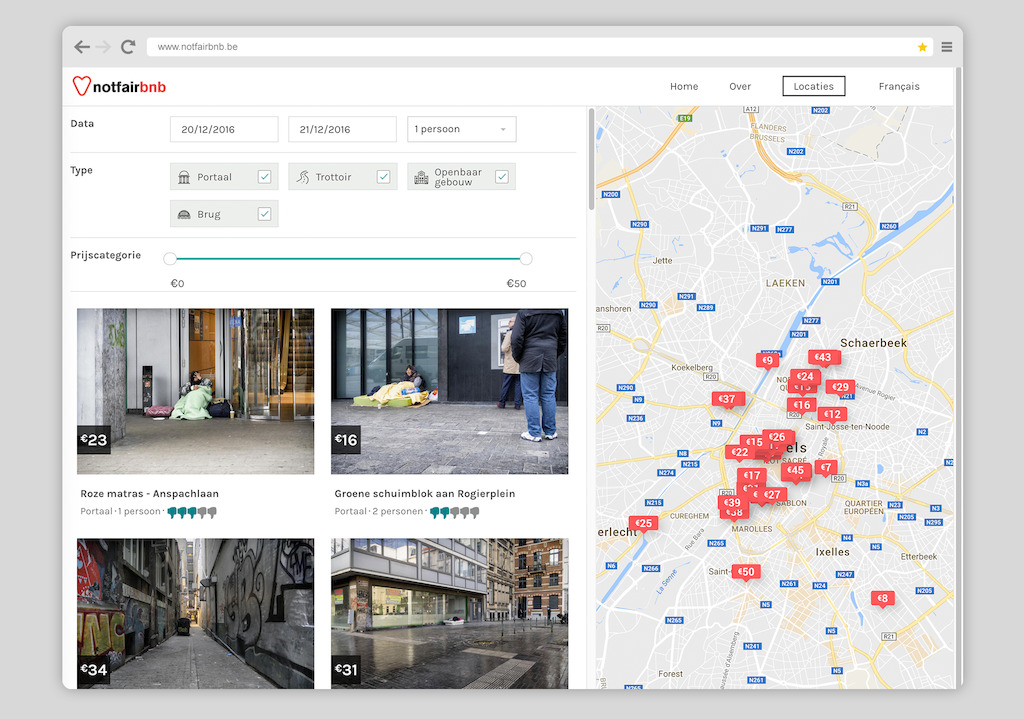Go to the Home menu item
1024x719 pixels.
[x=684, y=86]
